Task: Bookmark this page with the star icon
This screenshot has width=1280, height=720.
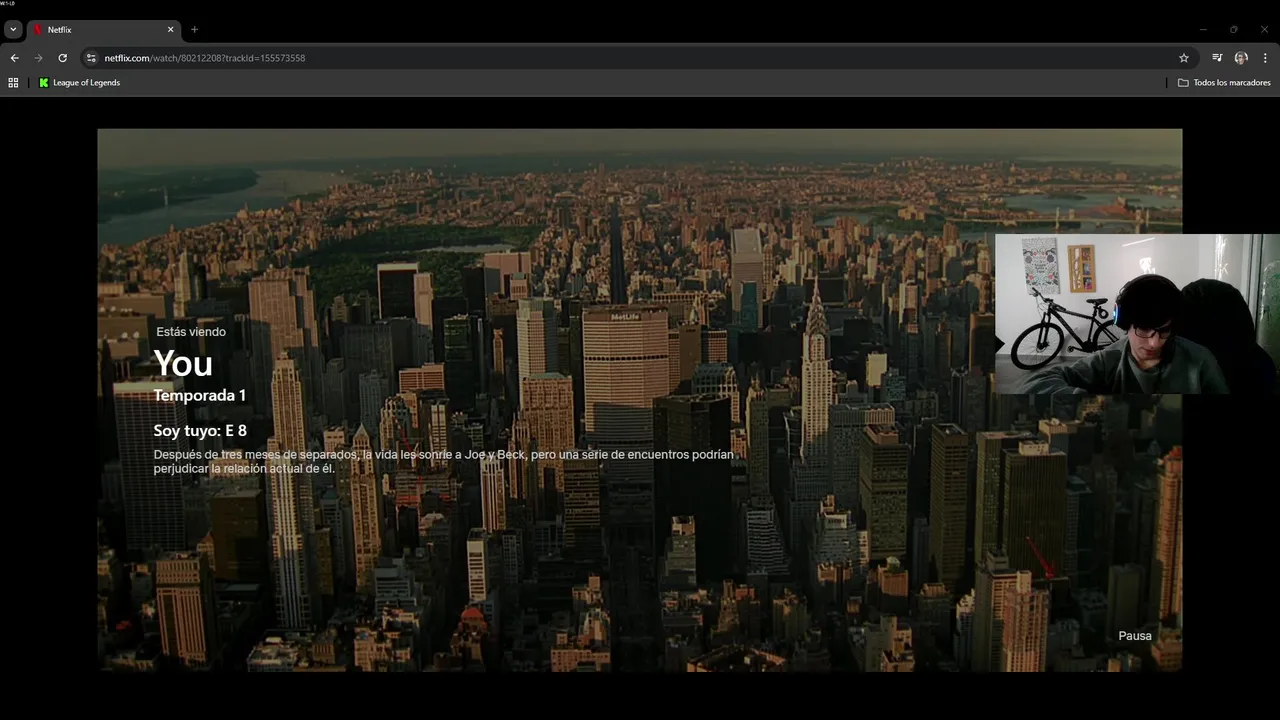Action: pyautogui.click(x=1184, y=58)
